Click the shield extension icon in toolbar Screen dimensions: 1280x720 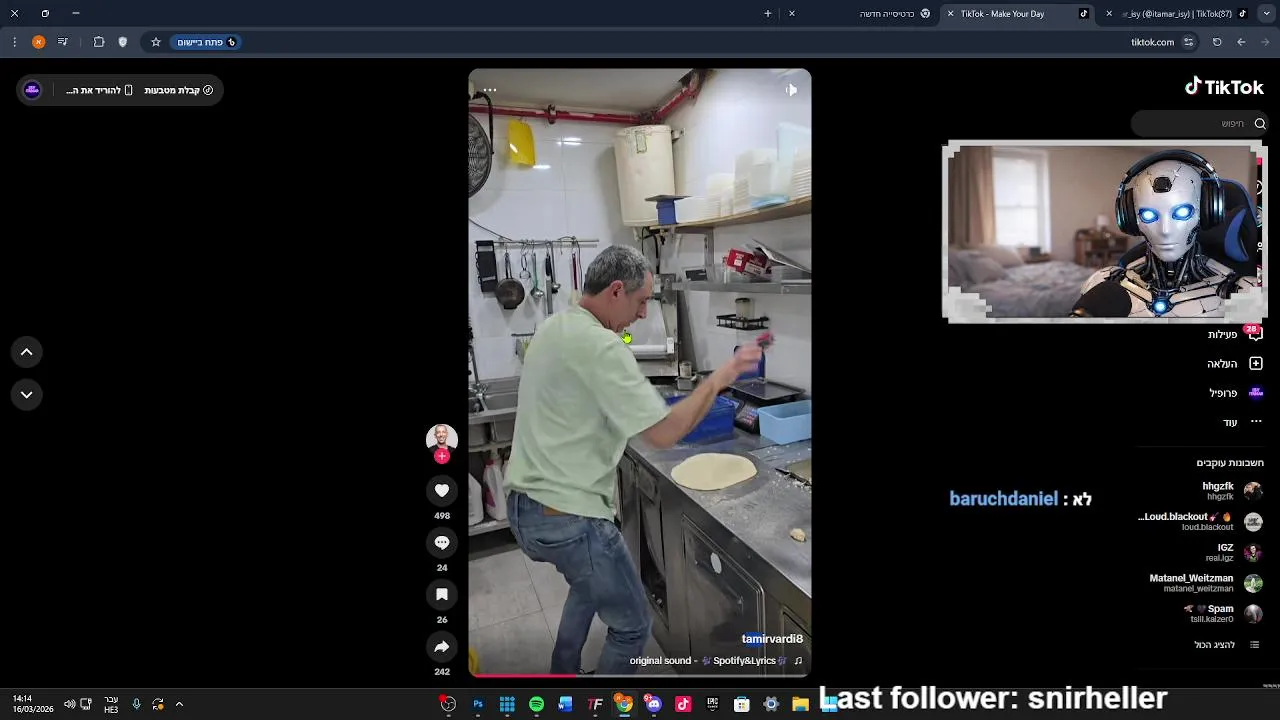[123, 42]
